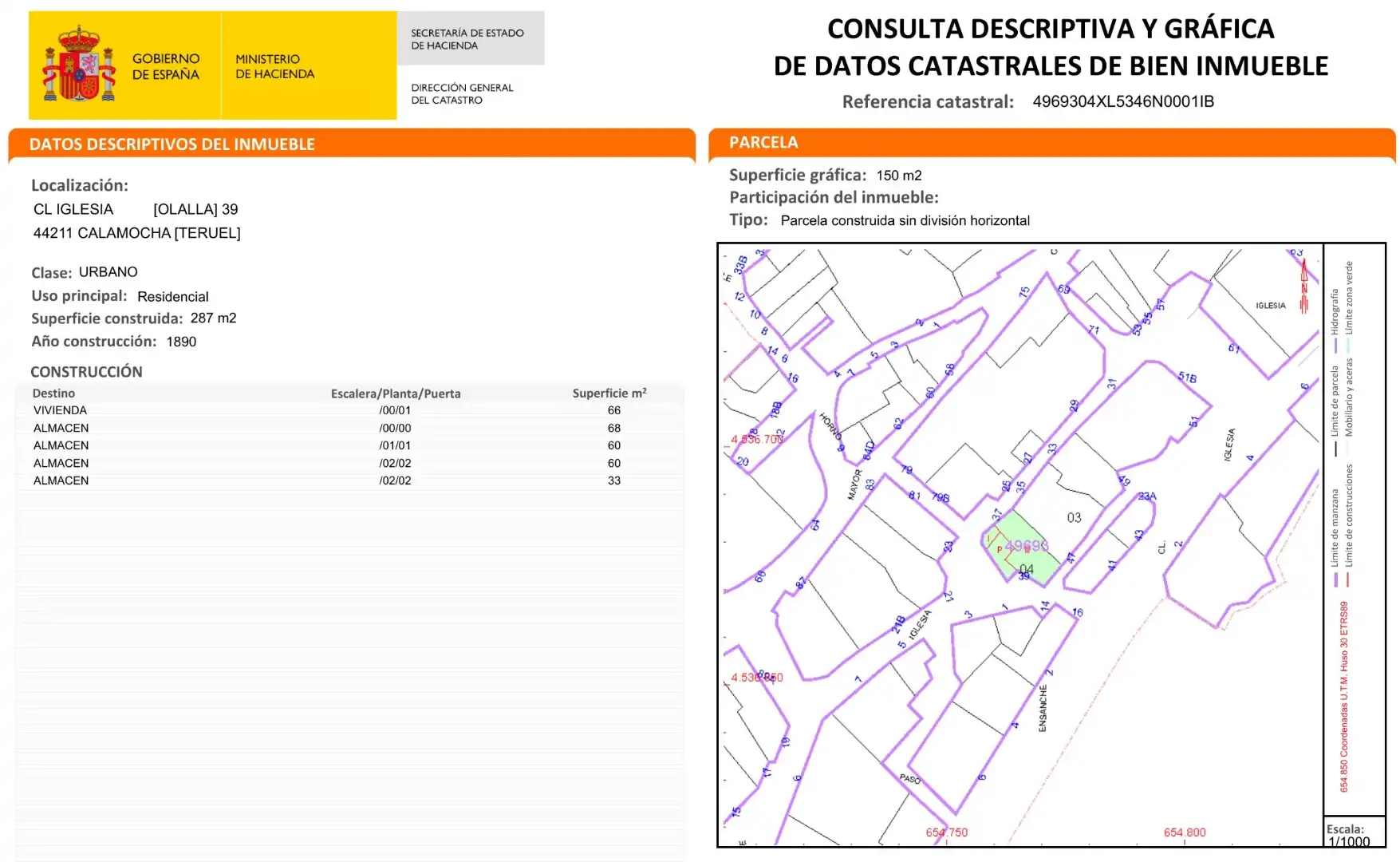This screenshot has height=862, width=1400.
Task: Click the MINISTERIO DE HACIENDA yellow block
Action: (309, 65)
